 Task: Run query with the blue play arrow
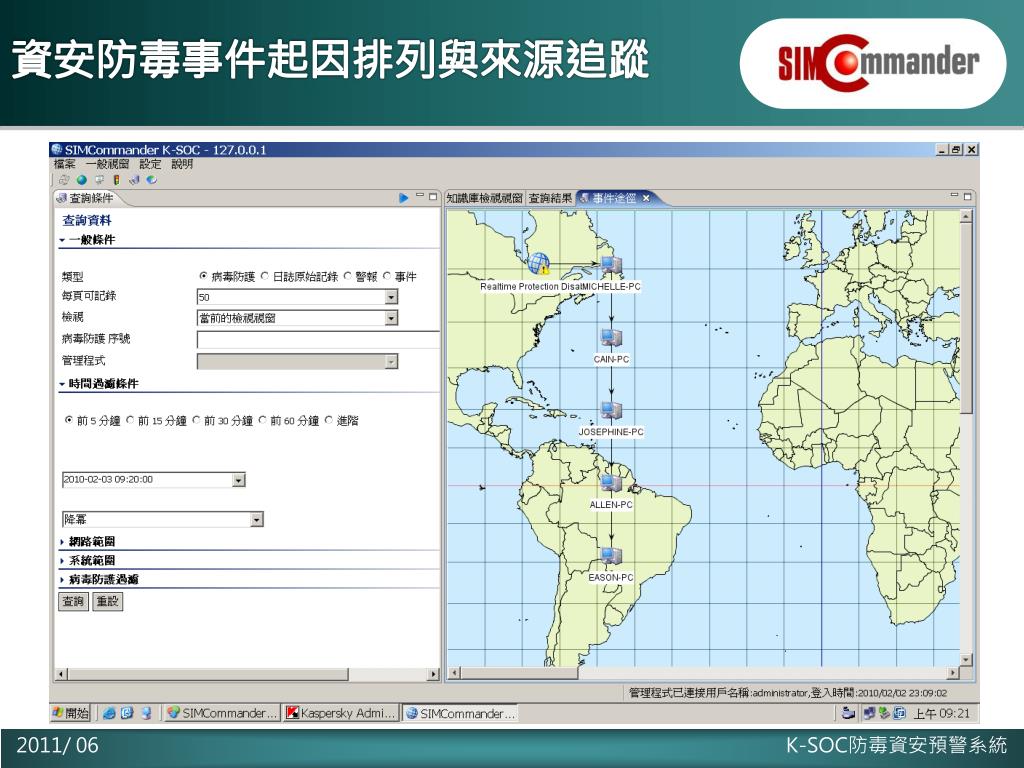[404, 198]
